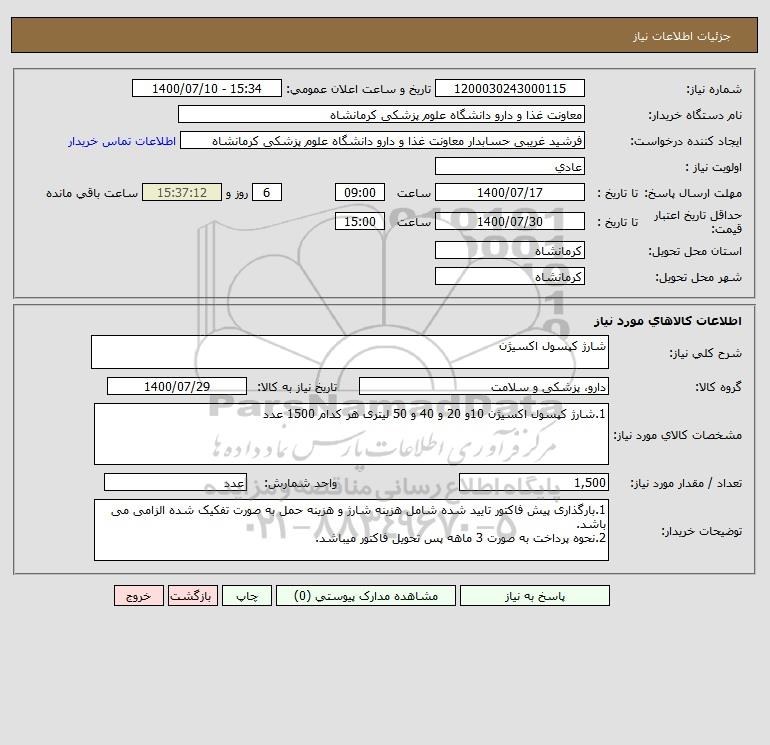Click the شرح کلی نیاز text area

click(x=350, y=352)
